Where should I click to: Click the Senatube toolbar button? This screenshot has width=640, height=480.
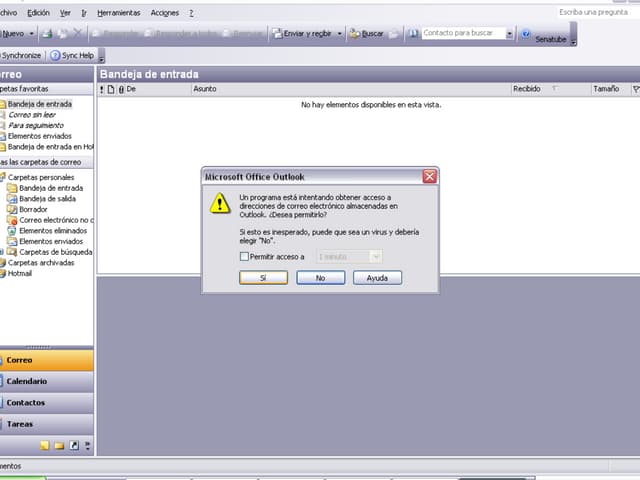(551, 39)
